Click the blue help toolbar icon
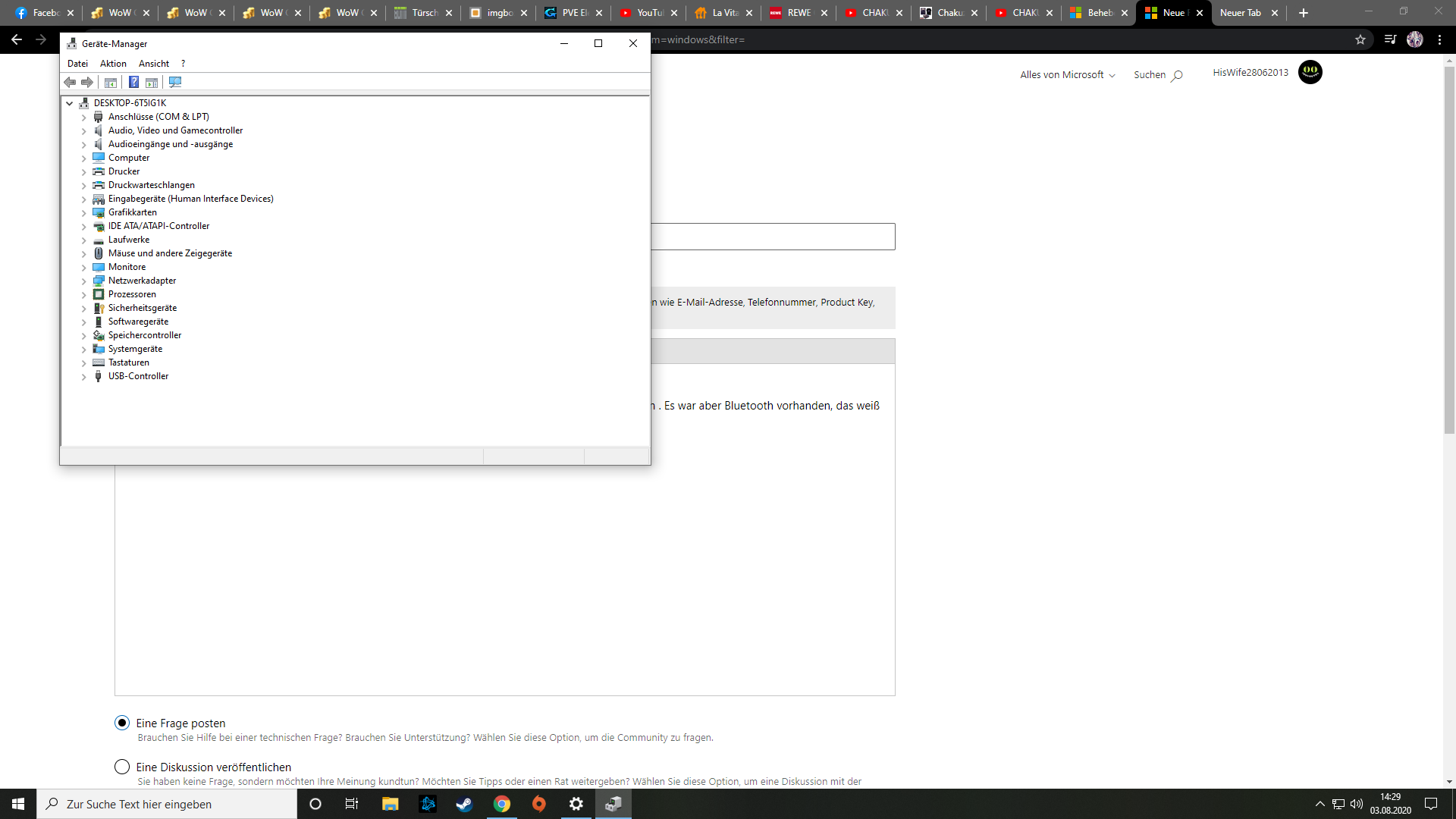The image size is (1456, 819). (133, 82)
